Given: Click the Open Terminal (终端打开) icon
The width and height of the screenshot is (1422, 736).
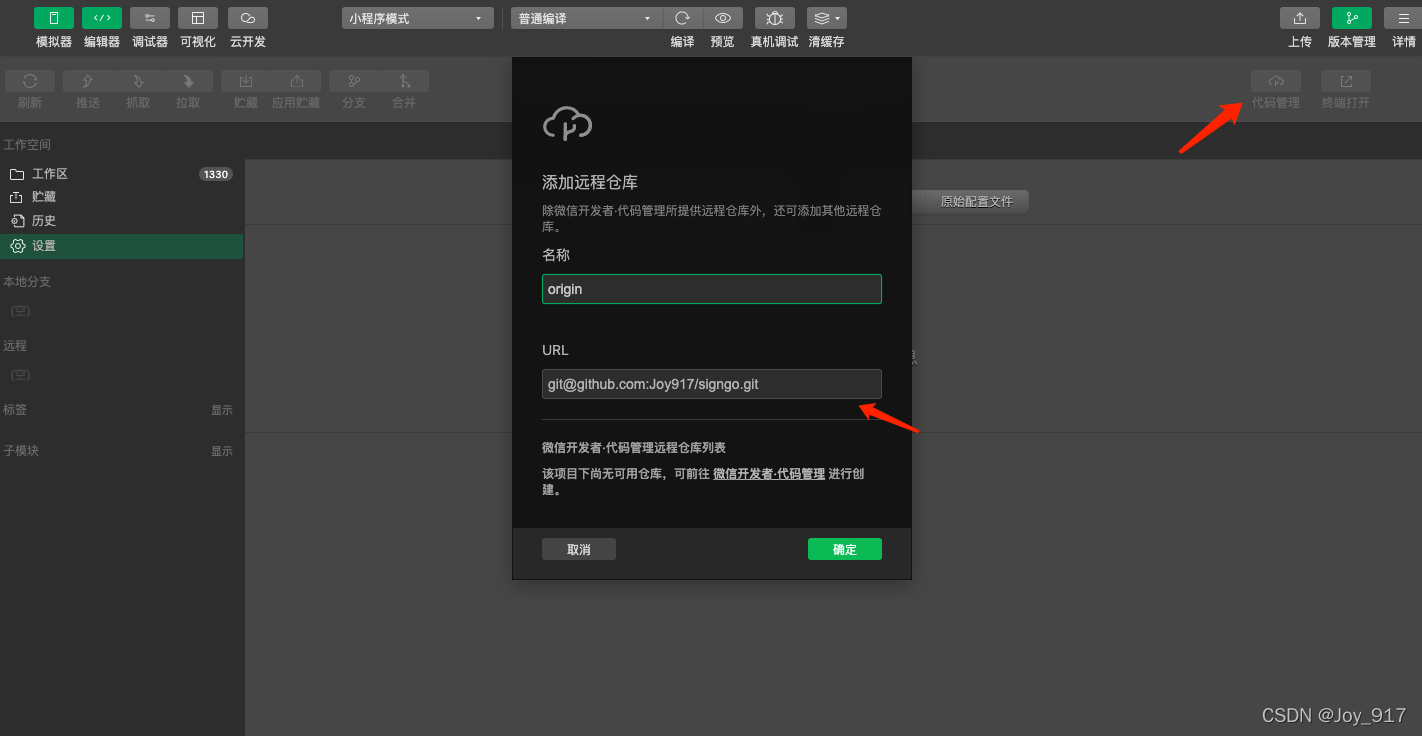Looking at the screenshot, I should click(x=1346, y=81).
